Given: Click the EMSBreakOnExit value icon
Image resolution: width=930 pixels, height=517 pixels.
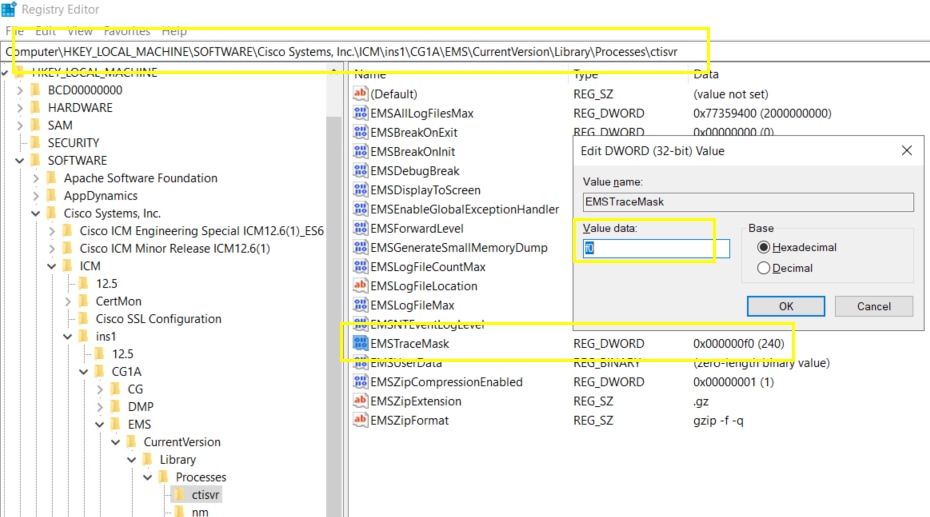Looking at the screenshot, I should [x=360, y=132].
